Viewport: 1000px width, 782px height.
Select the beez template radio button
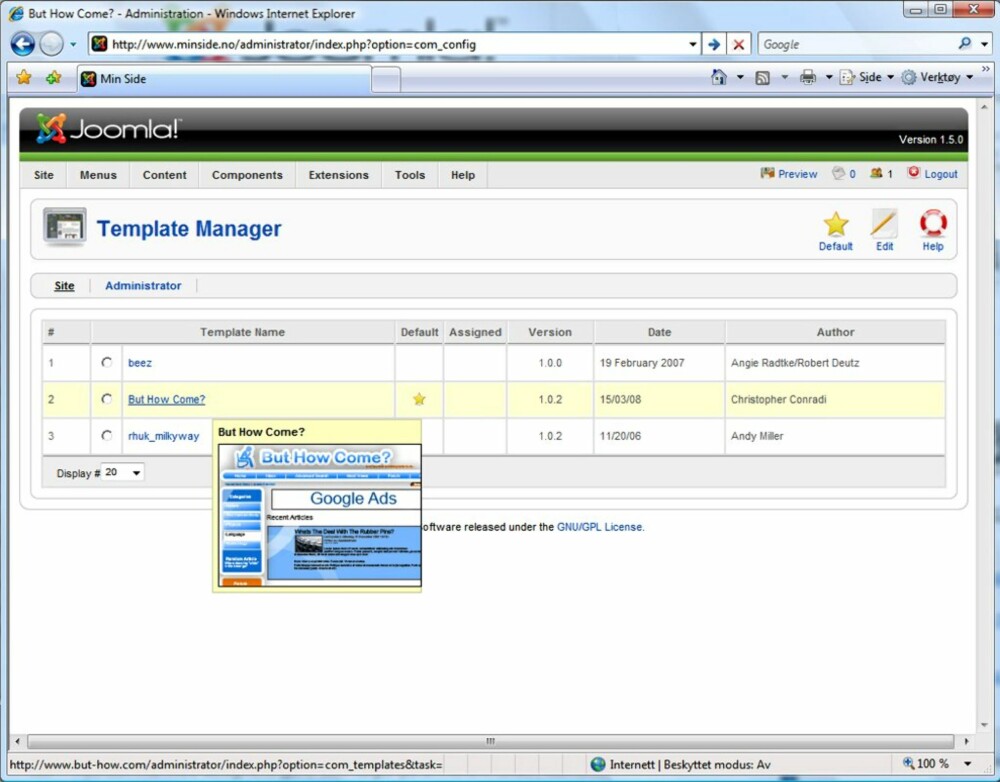coord(107,362)
